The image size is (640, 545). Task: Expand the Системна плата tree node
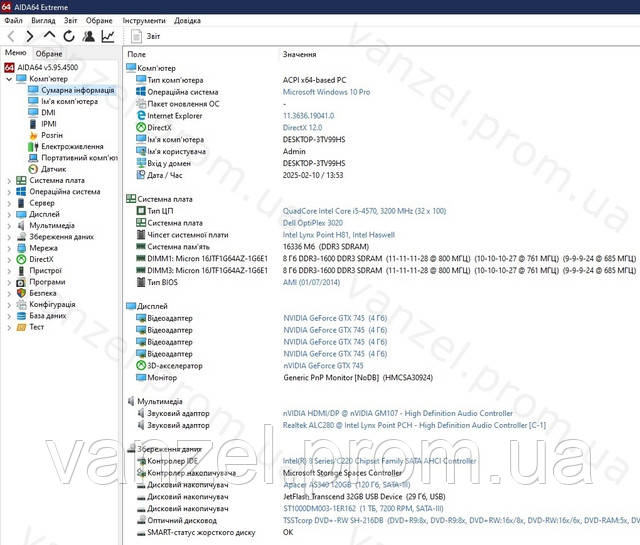(x=9, y=181)
